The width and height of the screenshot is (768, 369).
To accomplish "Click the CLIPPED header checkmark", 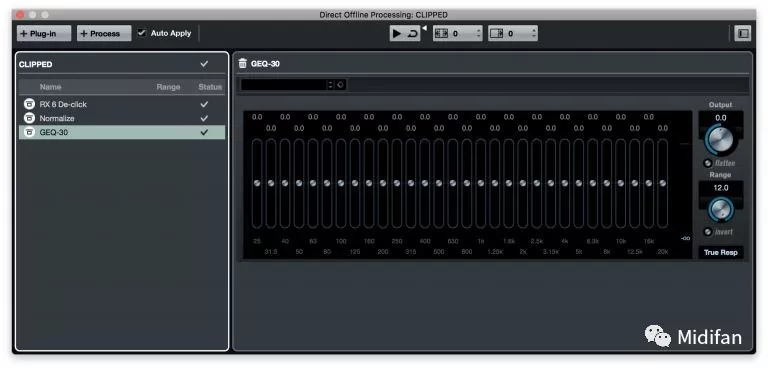I will coord(204,64).
